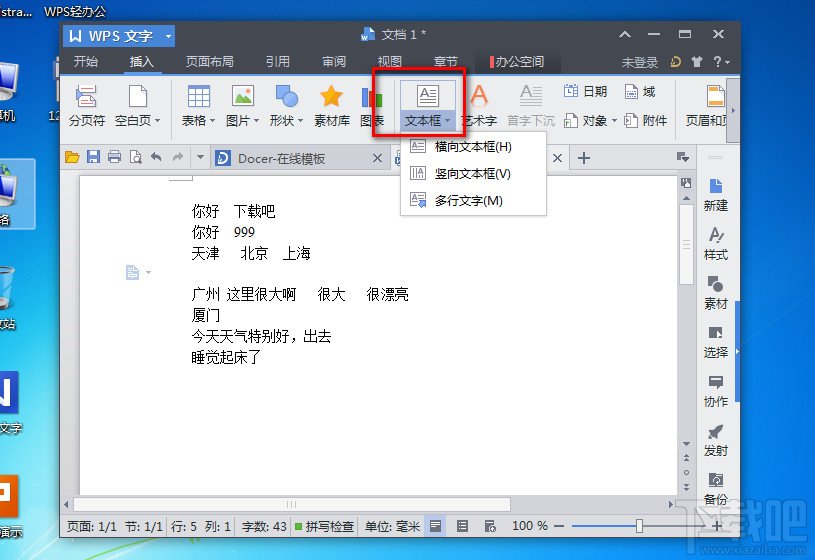Open the 协作 collaboration side panel
The image size is (815, 560).
(716, 391)
